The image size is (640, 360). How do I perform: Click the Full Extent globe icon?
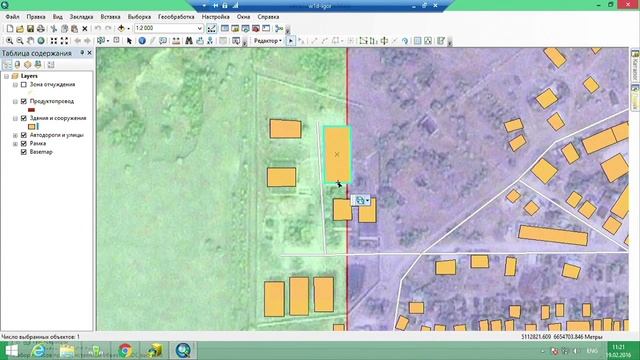tap(41, 41)
